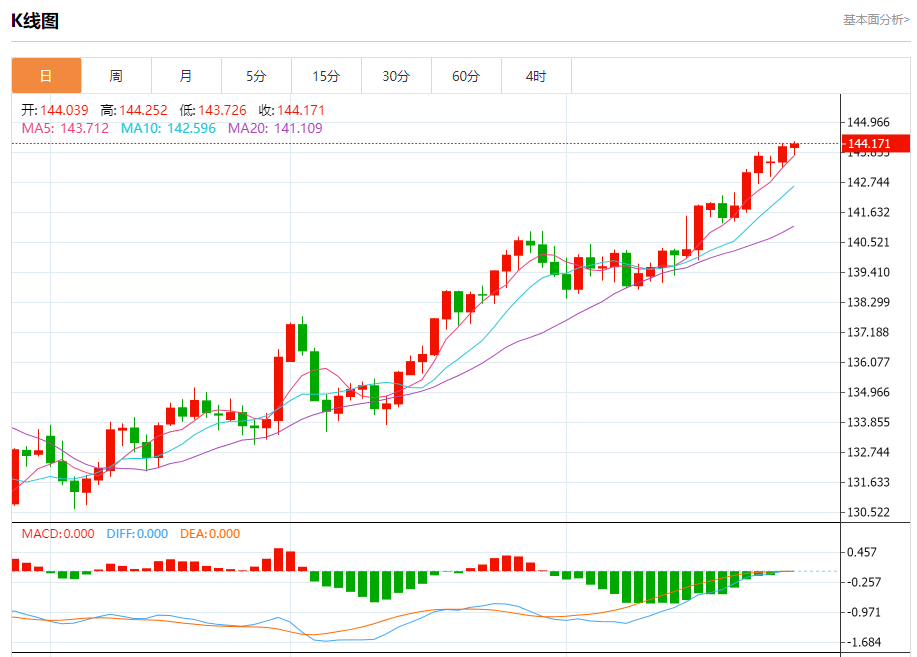Click the DEA value label
This screenshot has width=917, height=657.
tap(210, 534)
